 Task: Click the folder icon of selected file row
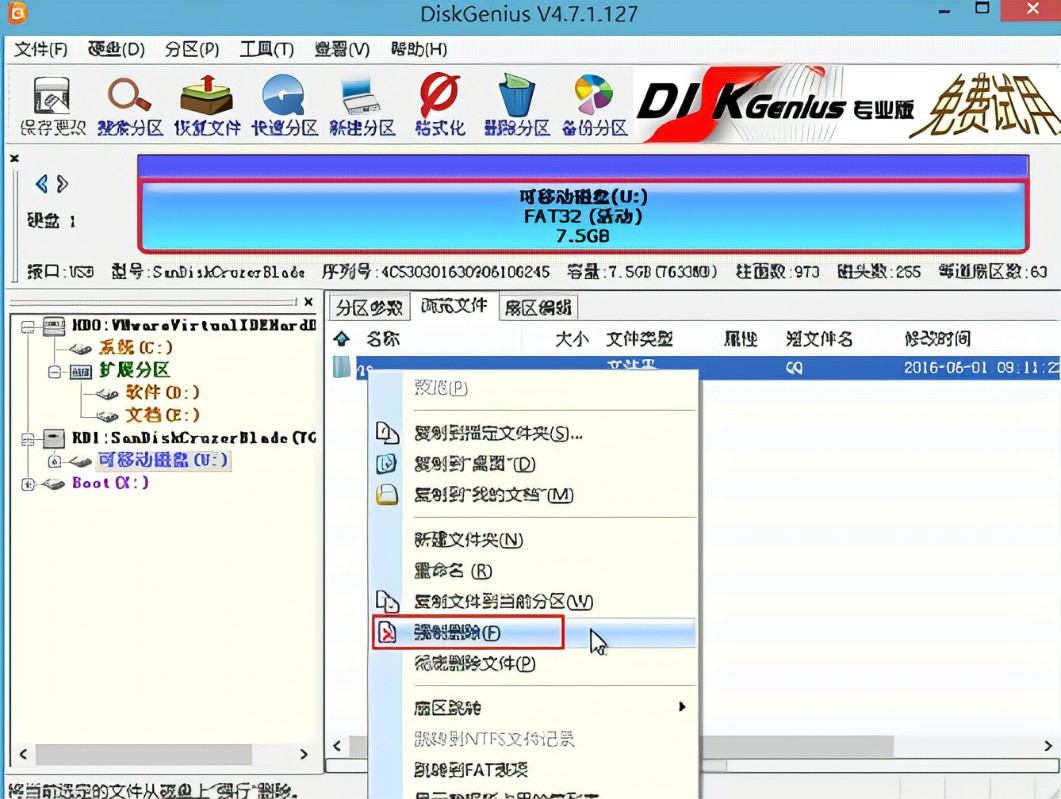(342, 367)
